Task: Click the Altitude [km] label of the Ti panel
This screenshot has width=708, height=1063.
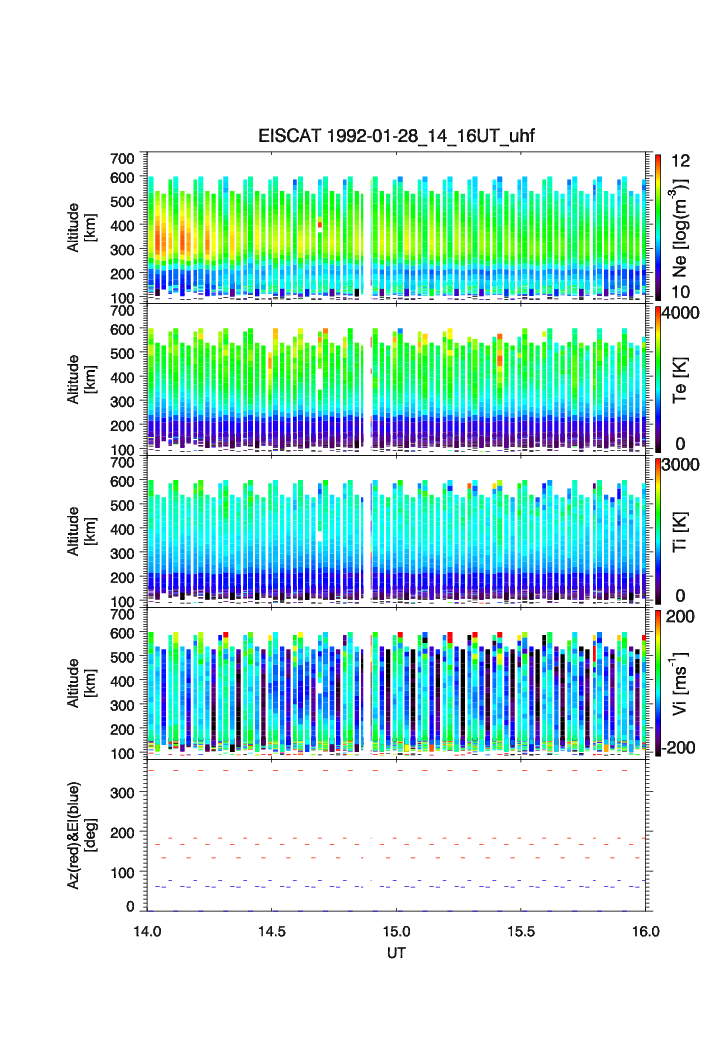Action: (x=81, y=532)
